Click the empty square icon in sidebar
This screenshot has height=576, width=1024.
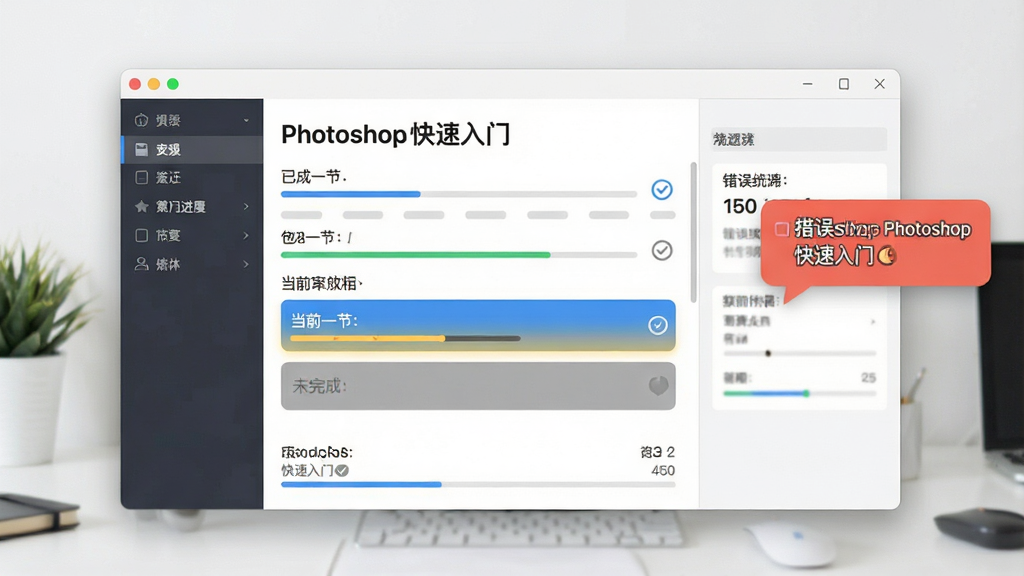tap(141, 235)
